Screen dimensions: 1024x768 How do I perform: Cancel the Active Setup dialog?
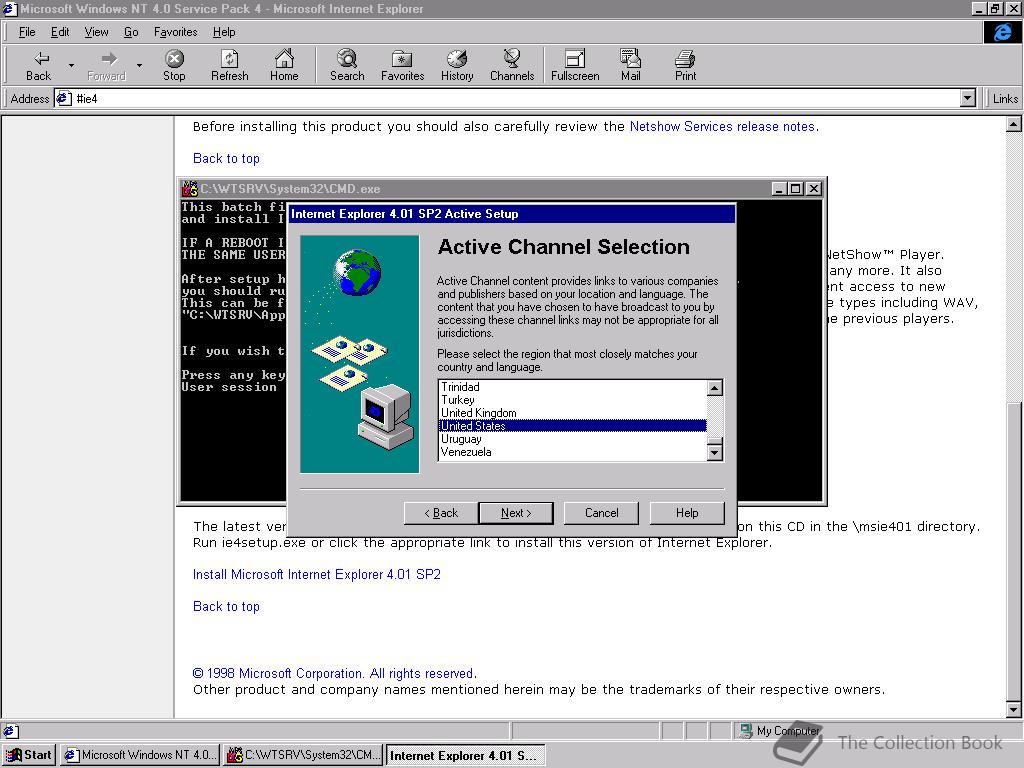601,513
